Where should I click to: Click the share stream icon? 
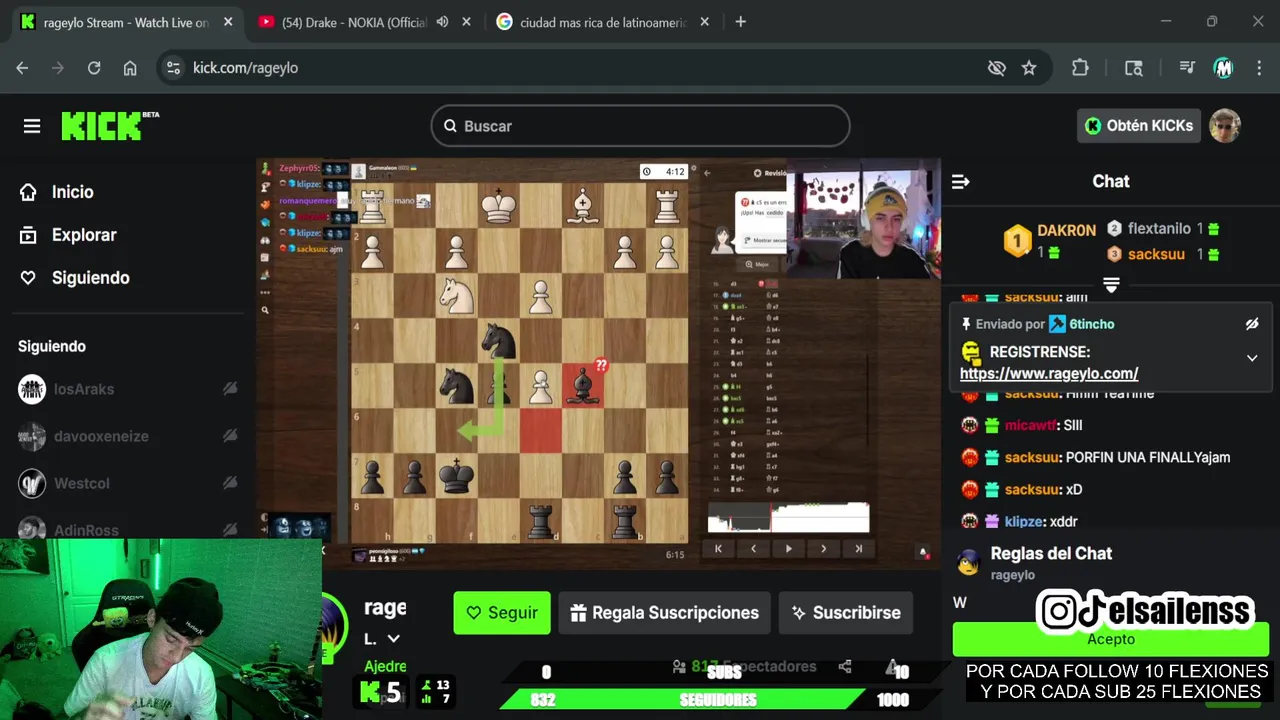pyautogui.click(x=845, y=666)
